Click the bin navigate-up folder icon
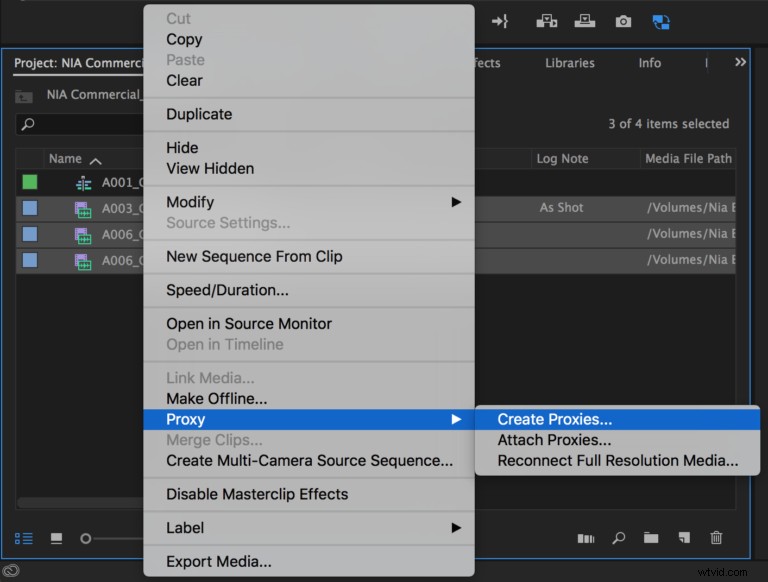 coord(24,96)
